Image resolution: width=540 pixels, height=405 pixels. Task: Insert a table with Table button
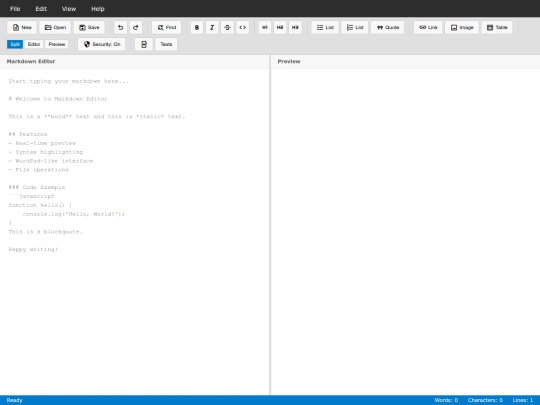coord(497,28)
